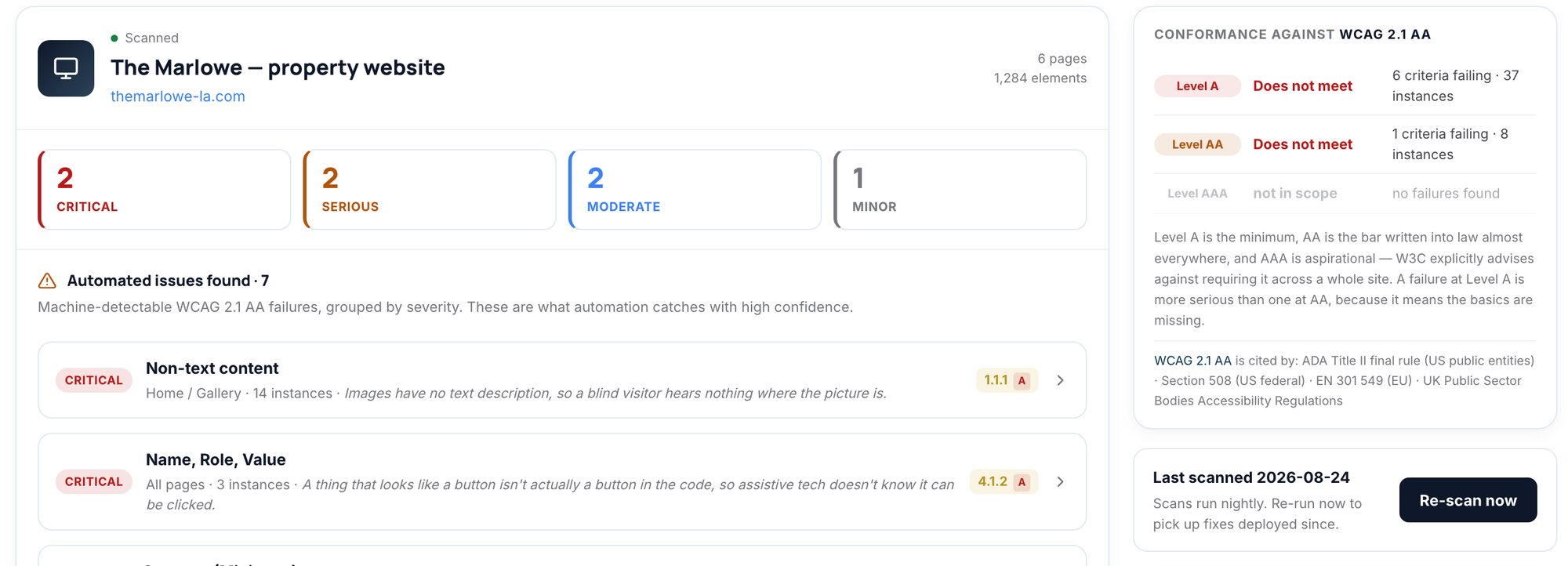Viewport: 1568px width, 566px height.
Task: Click '6 criteria failing · 37 instances' text
Action: 1456,86
